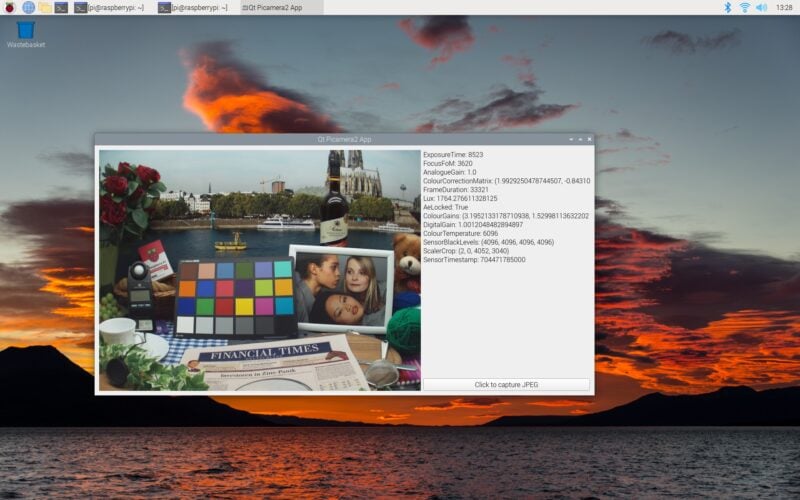Open the file manager folder icon
The image size is (800, 500).
tap(45, 7)
